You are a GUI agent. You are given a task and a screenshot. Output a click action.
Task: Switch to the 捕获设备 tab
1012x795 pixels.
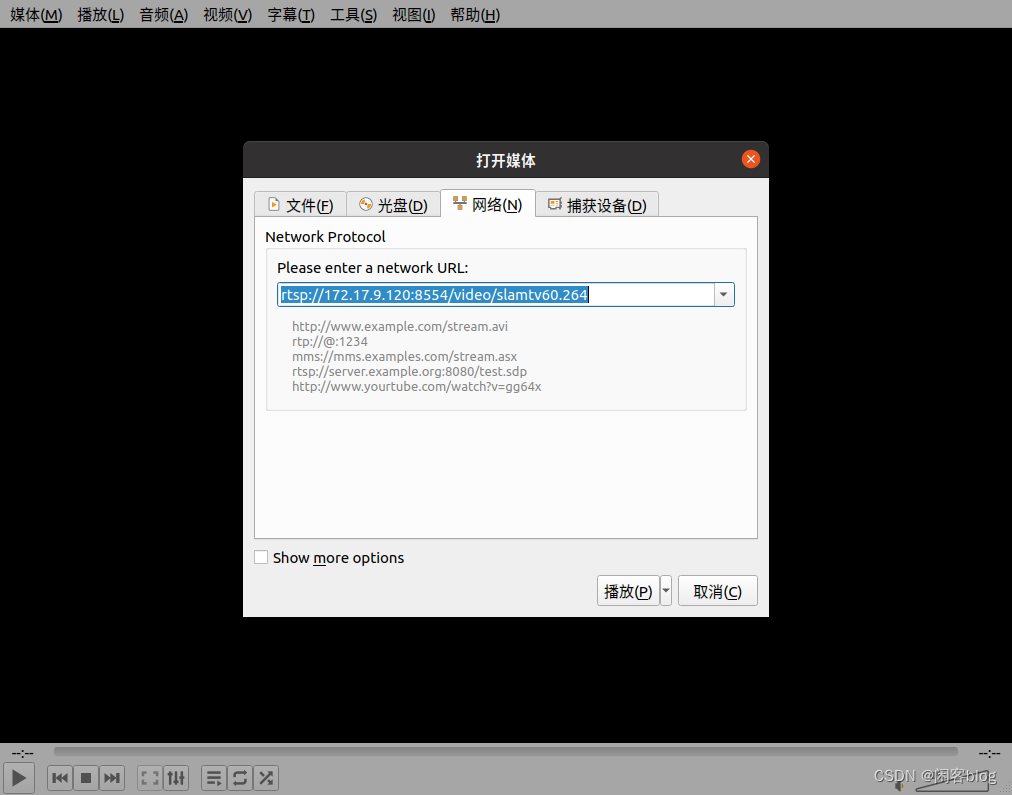[x=597, y=204]
